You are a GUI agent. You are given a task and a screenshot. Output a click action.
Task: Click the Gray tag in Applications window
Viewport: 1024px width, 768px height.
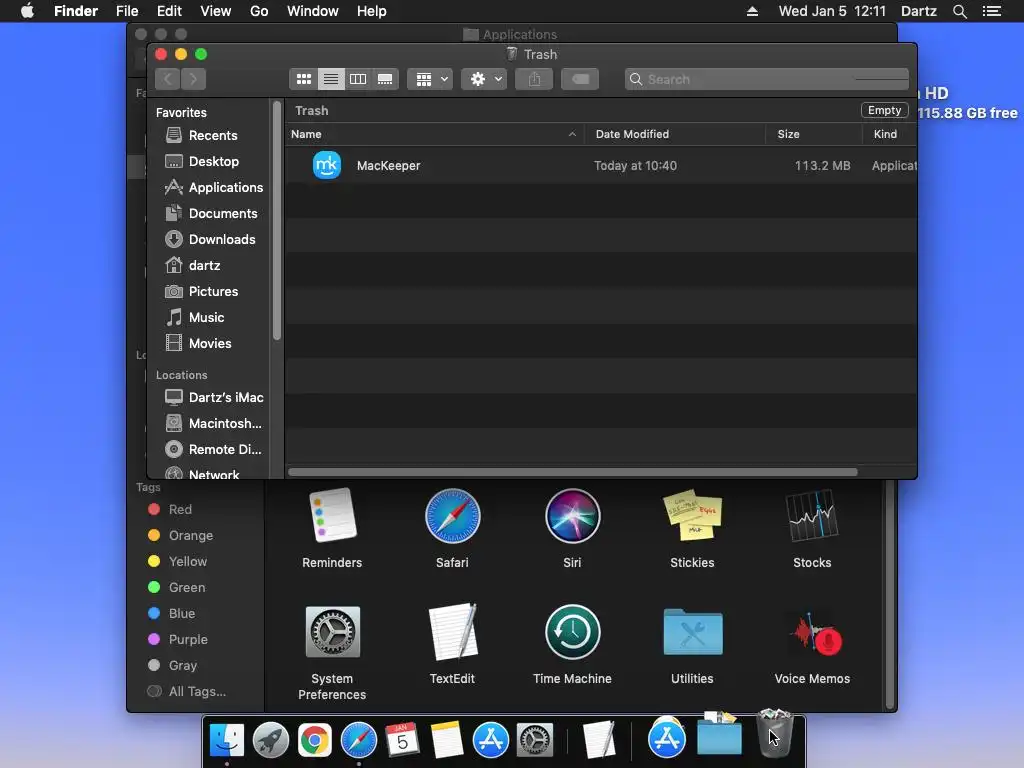[x=172, y=666]
